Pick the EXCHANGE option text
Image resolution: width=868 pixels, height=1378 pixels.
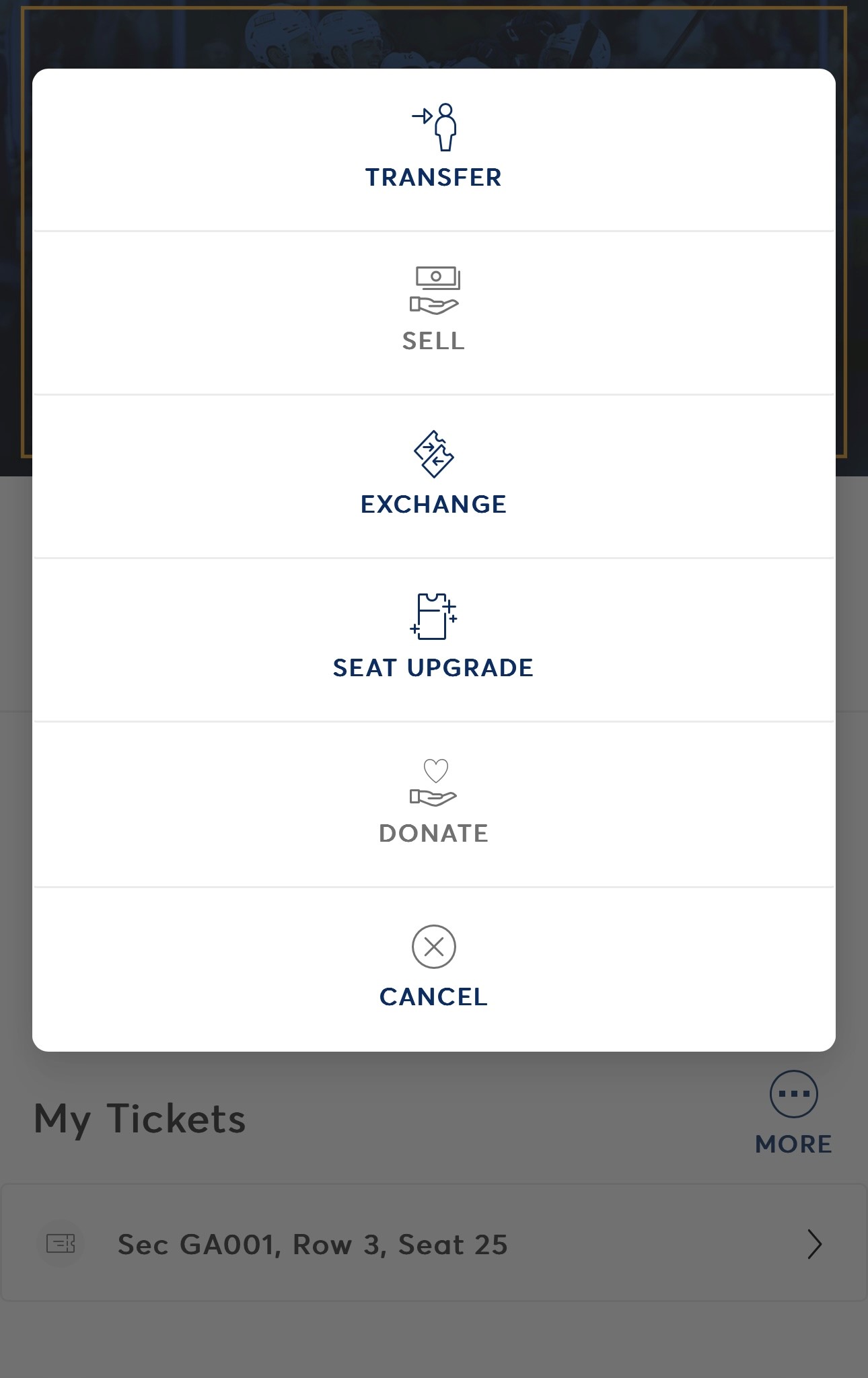(433, 505)
